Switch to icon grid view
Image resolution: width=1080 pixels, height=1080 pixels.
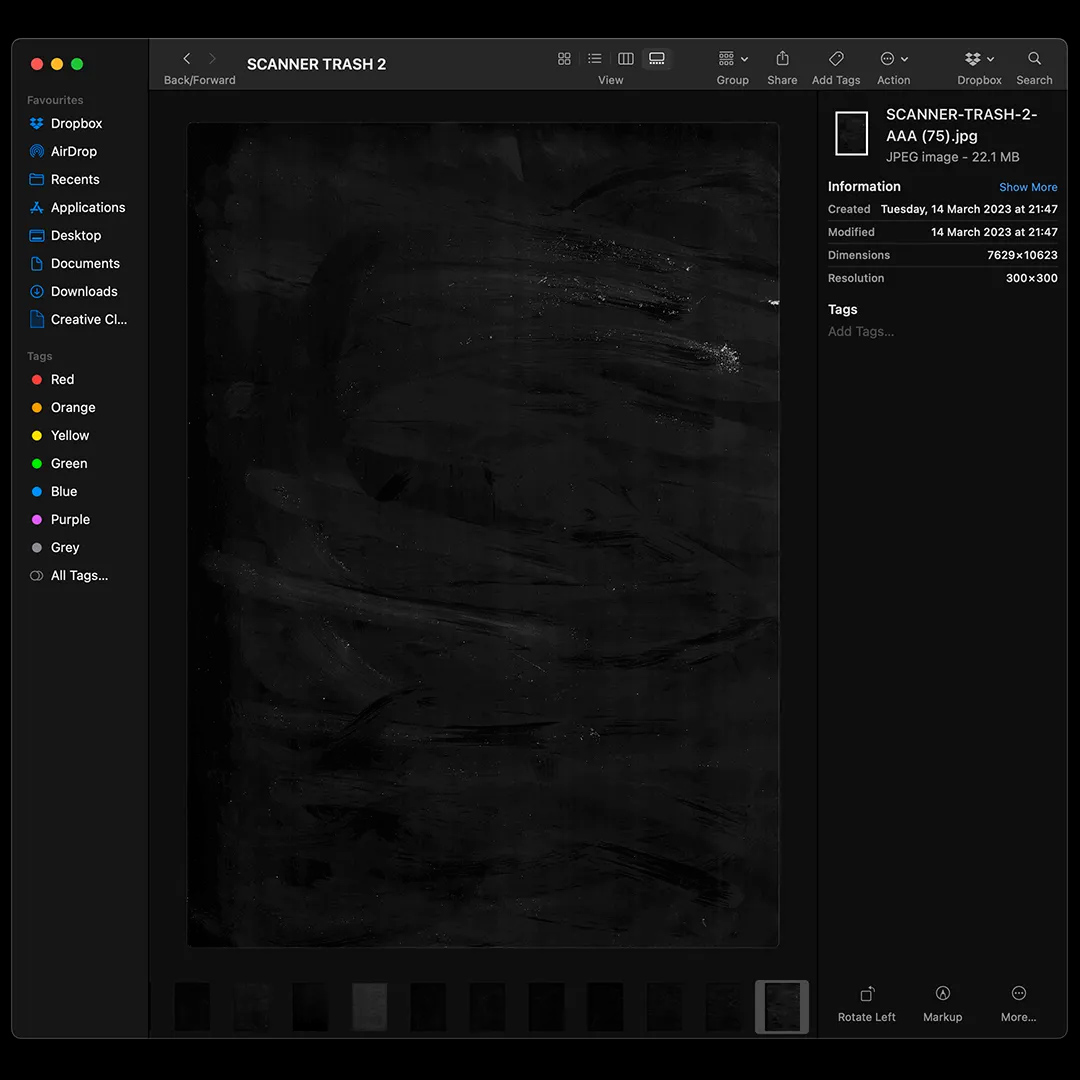point(564,59)
